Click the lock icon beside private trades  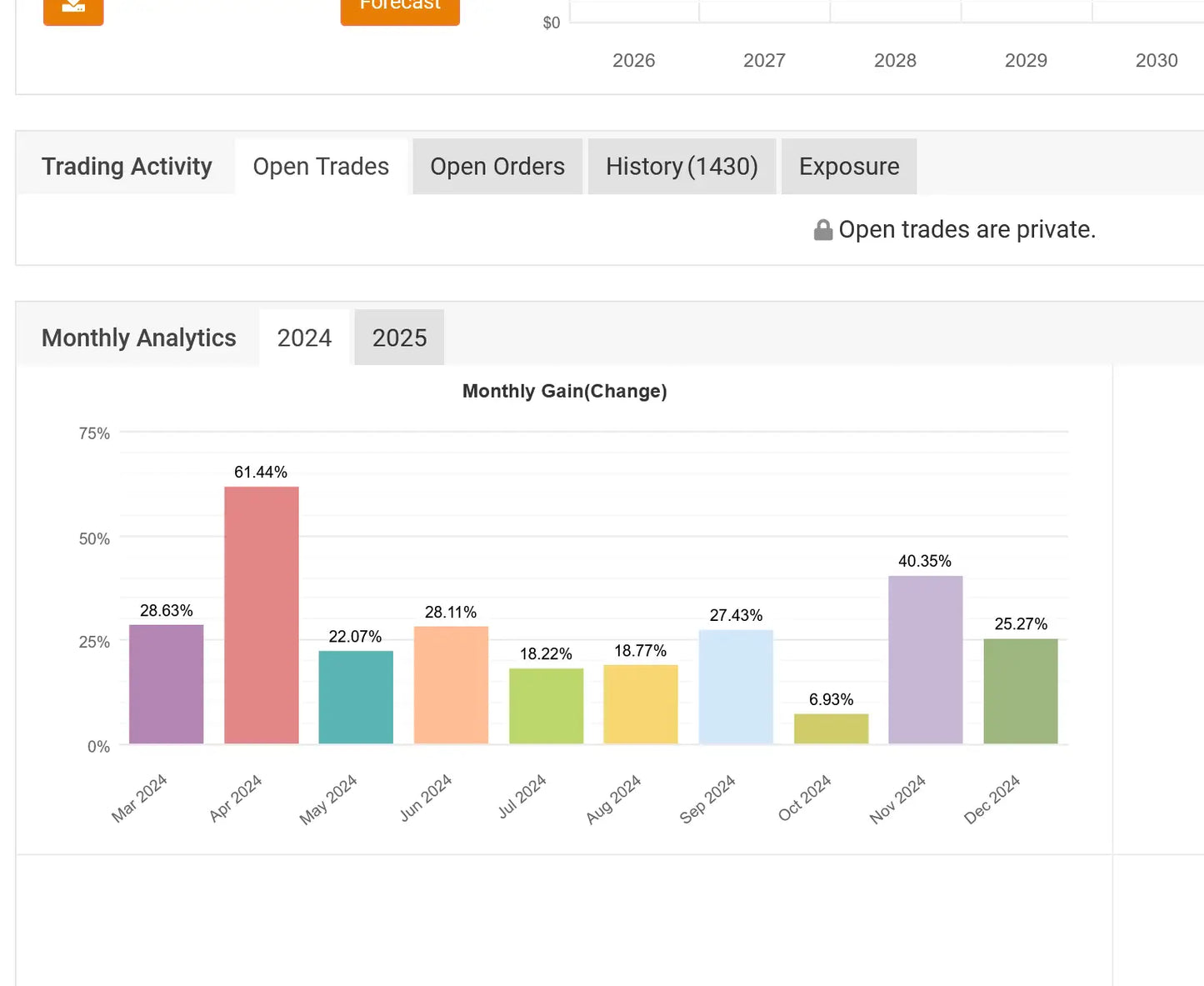(823, 230)
